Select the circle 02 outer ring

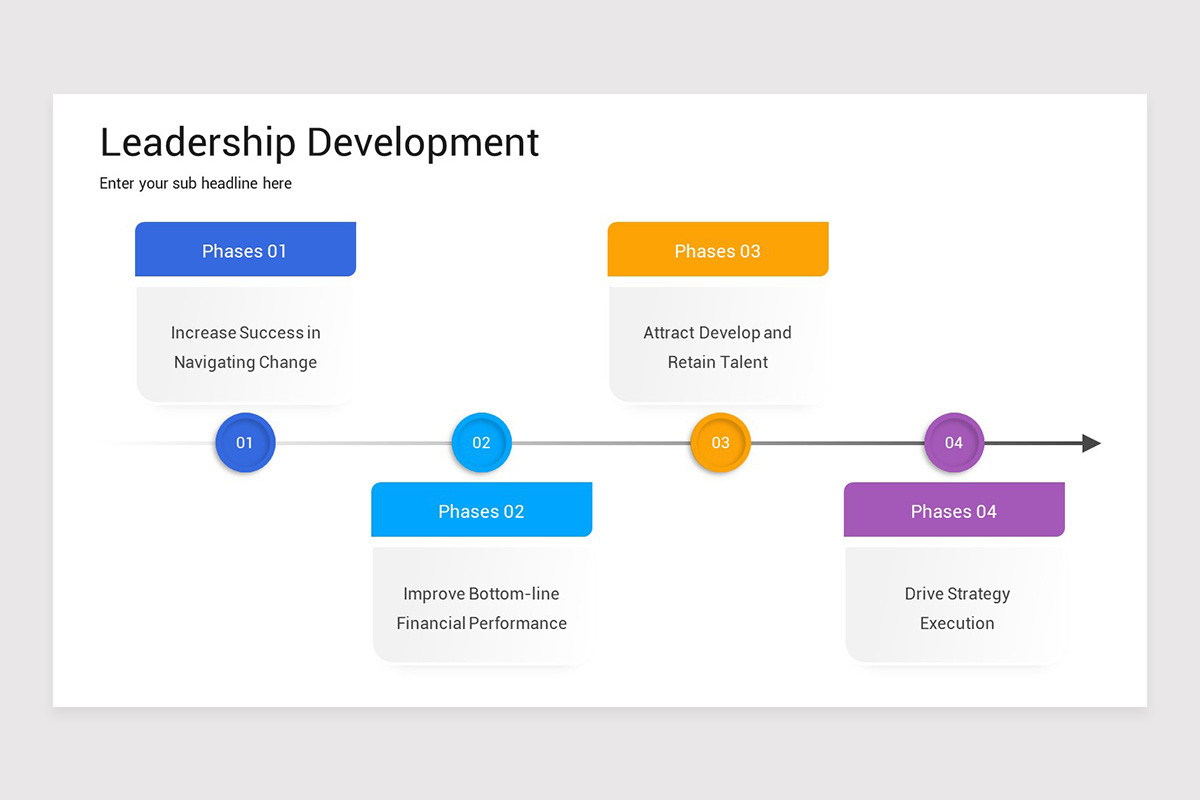481,419
